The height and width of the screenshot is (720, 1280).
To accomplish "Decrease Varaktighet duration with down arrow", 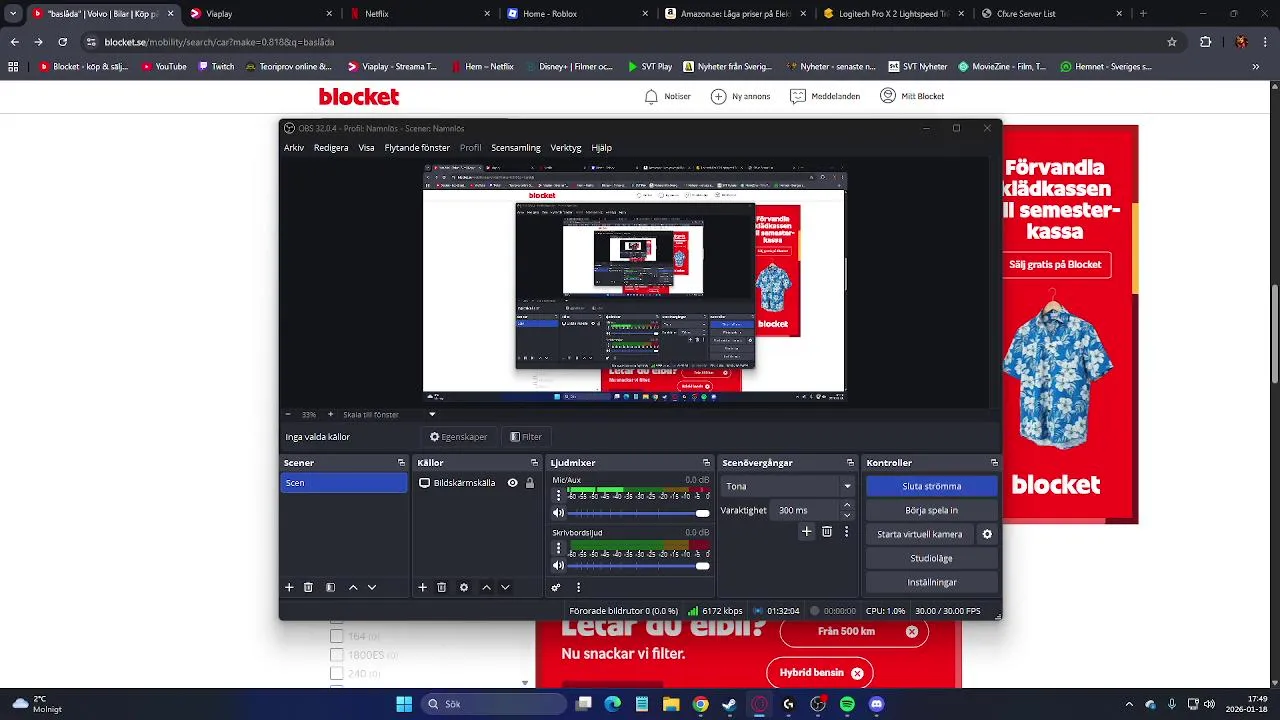I will [x=847, y=515].
